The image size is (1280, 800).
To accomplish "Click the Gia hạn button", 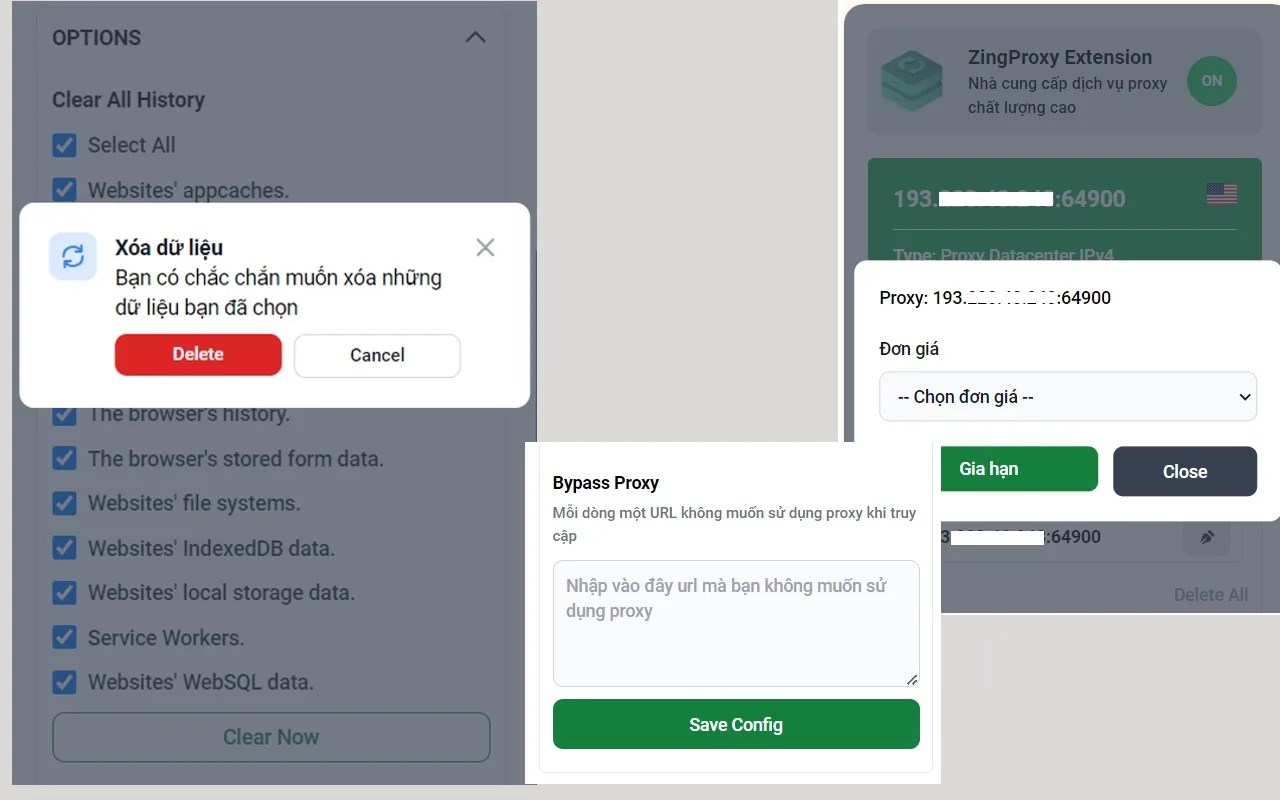I will pos(989,469).
